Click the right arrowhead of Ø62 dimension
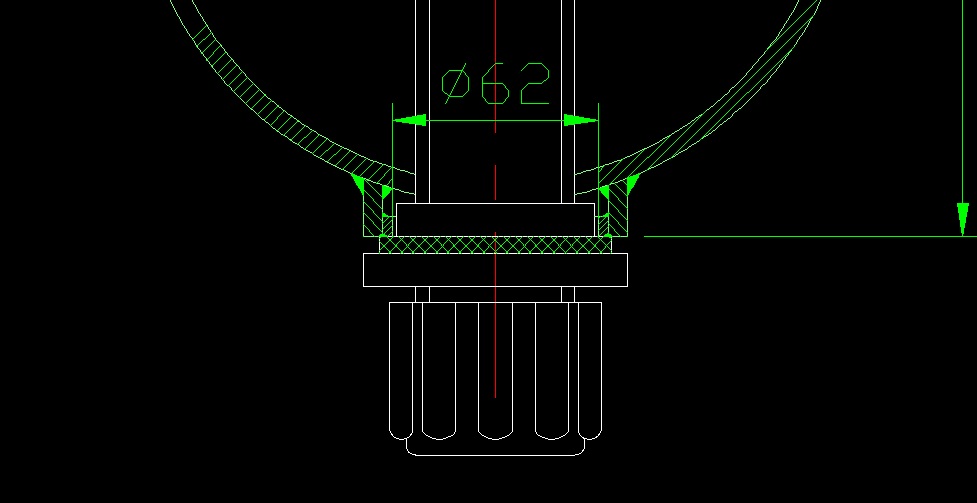Screen dimensions: 977x503 [x=581, y=120]
